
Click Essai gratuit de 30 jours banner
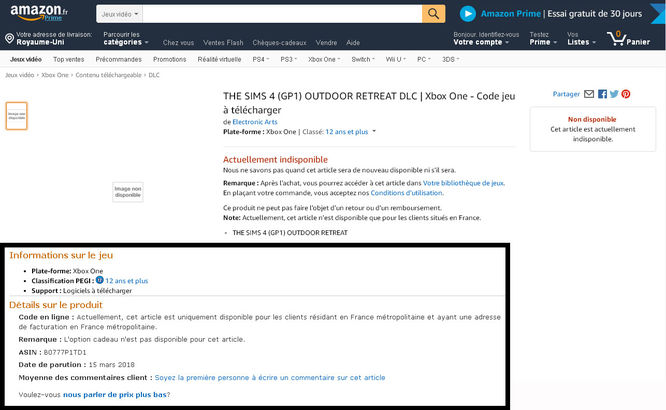click(x=594, y=14)
